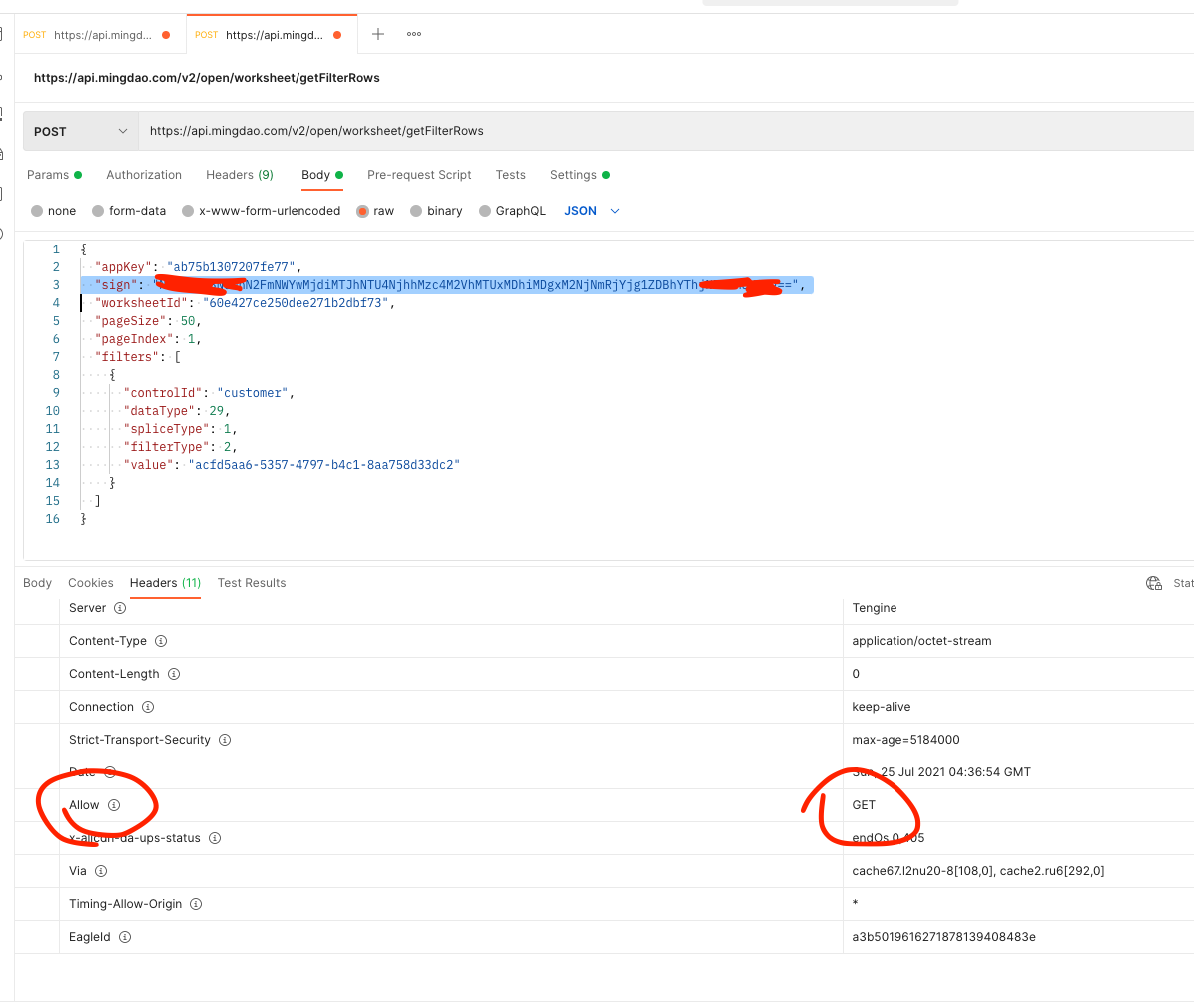Switch to the Authorization tab
This screenshot has width=1194, height=1008.
click(x=143, y=174)
